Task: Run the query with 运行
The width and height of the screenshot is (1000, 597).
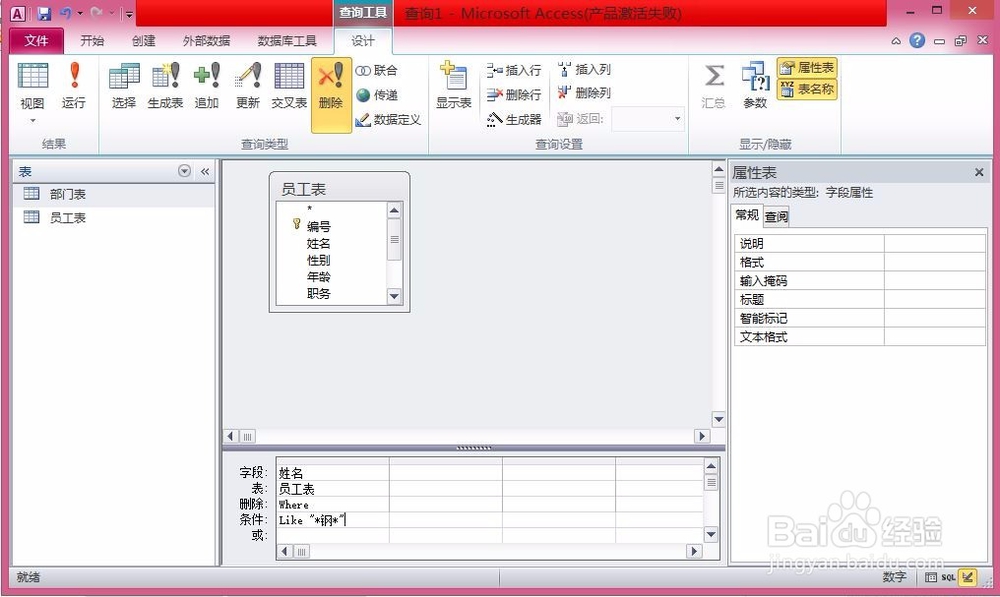Action: (x=73, y=86)
